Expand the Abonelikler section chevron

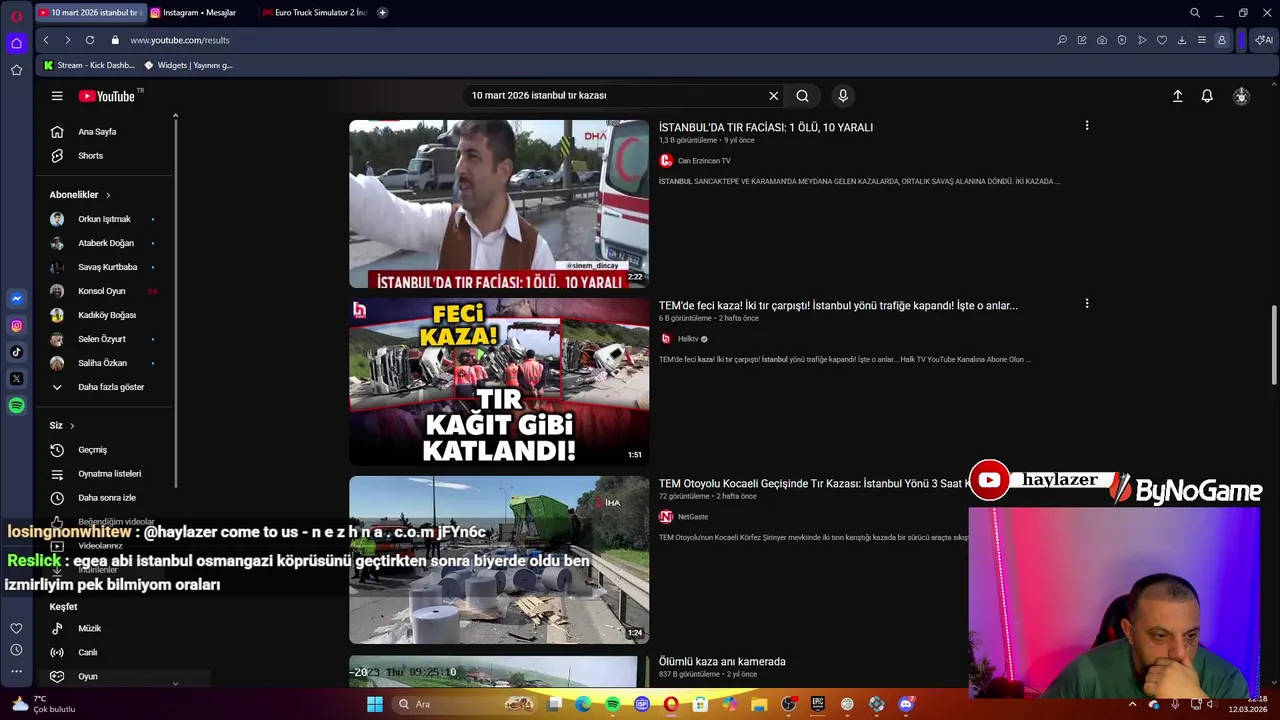108,195
